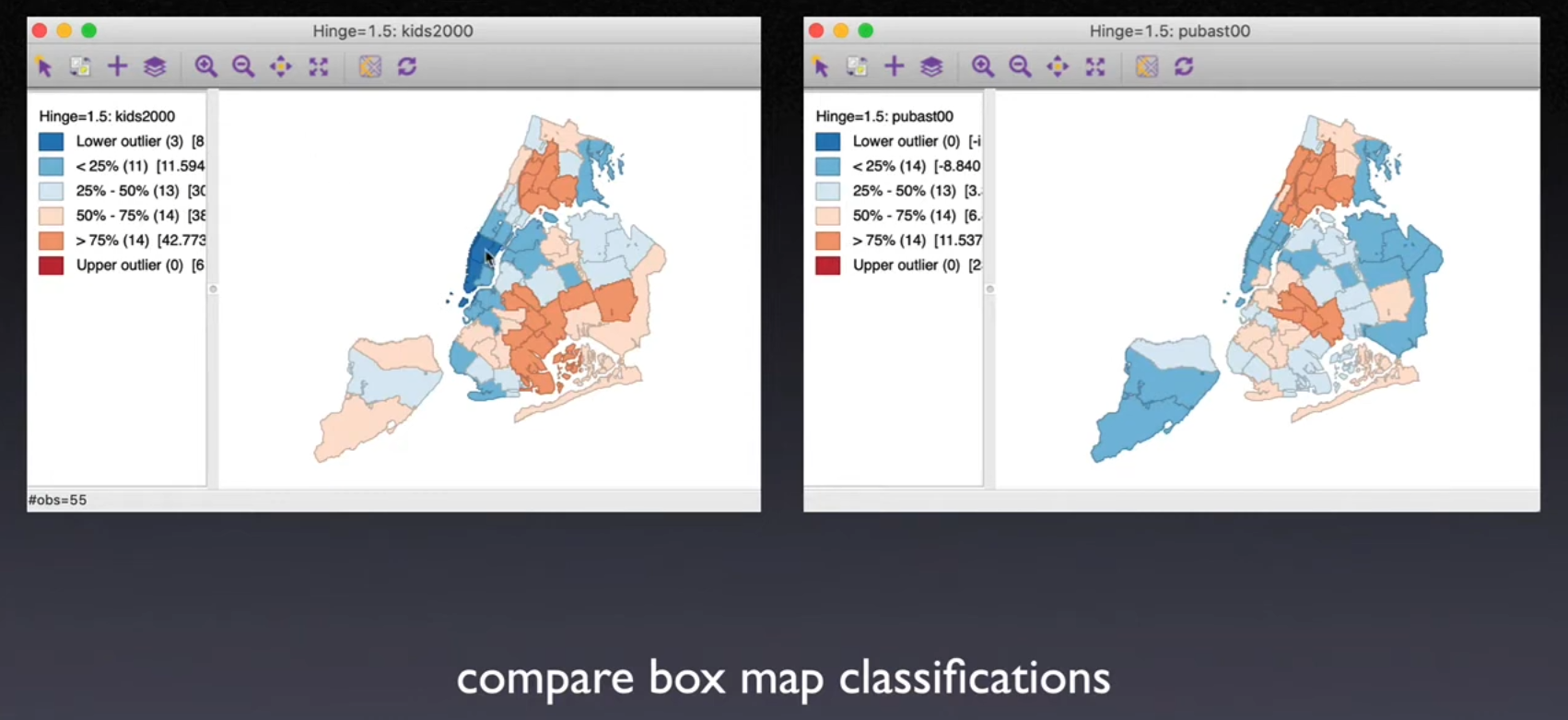Screen dimensions: 1568x720
Task: Click Lower outlier swatch in pubast00 legend
Action: tap(828, 141)
